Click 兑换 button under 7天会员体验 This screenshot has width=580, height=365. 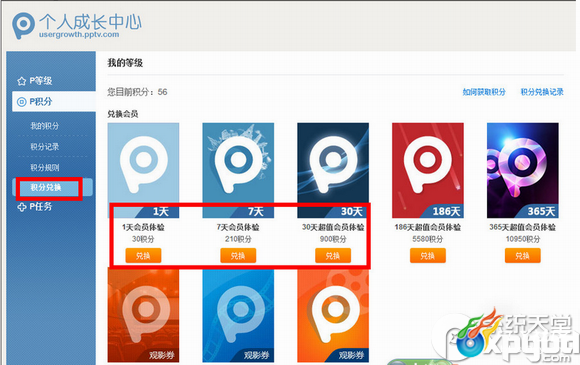238,256
